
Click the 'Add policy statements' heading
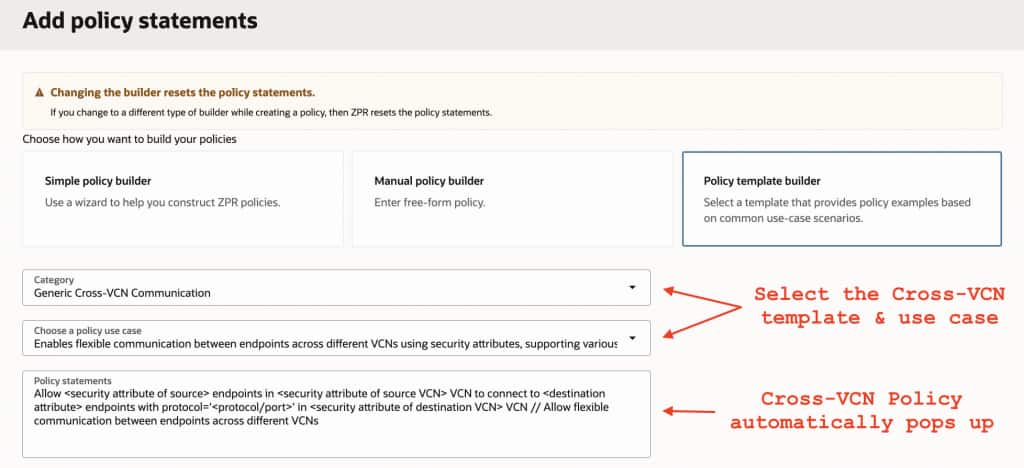pos(139,20)
